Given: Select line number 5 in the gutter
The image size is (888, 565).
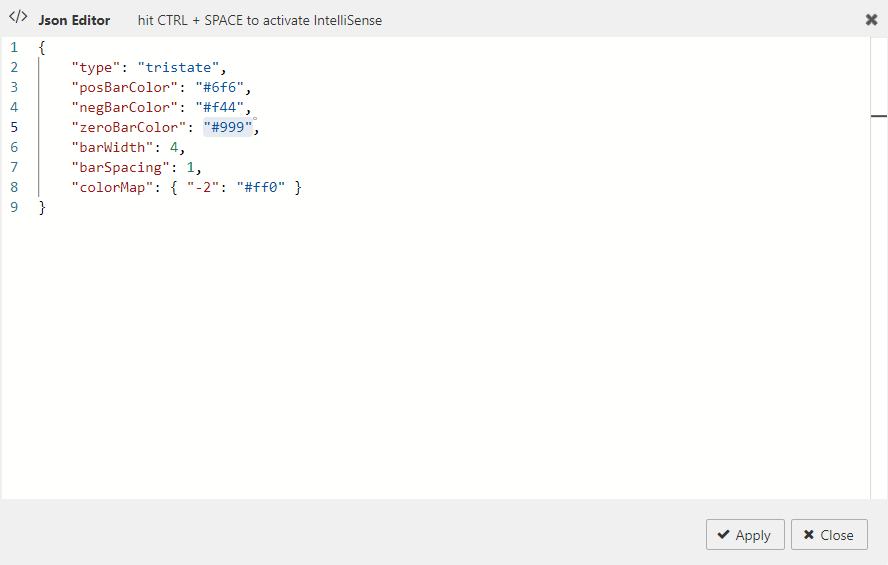Looking at the screenshot, I should [x=14, y=127].
